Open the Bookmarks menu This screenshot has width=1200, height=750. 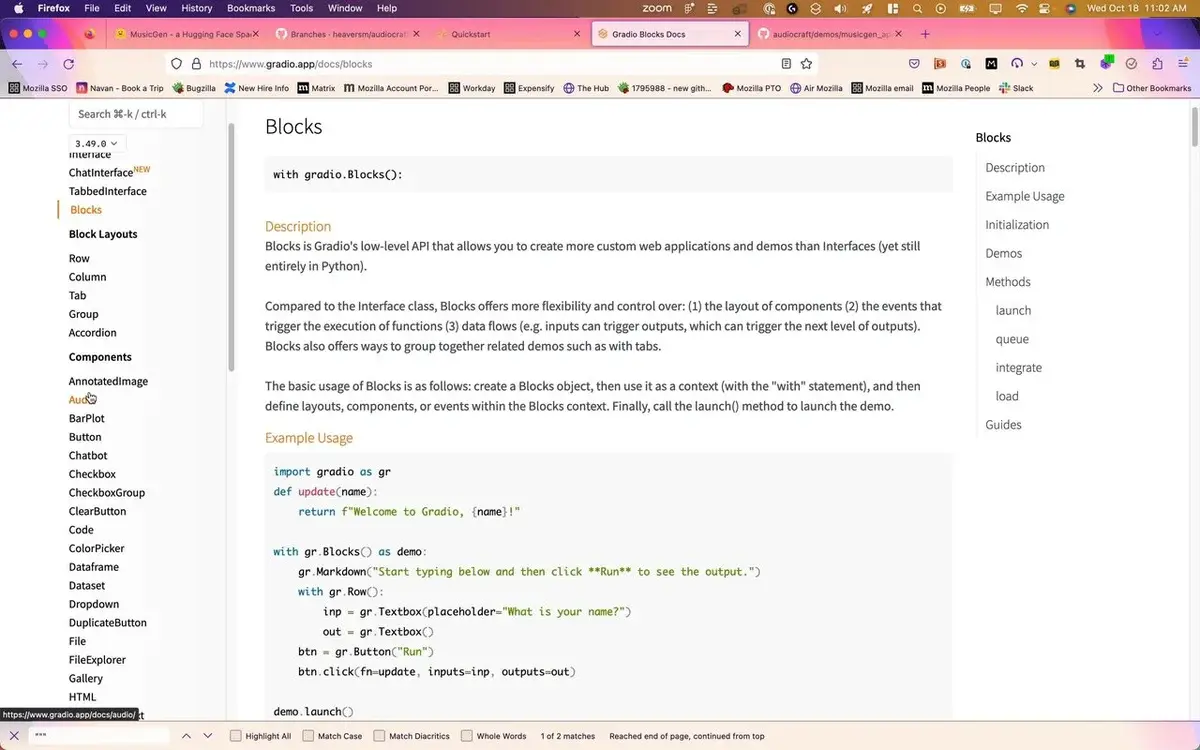[x=251, y=8]
